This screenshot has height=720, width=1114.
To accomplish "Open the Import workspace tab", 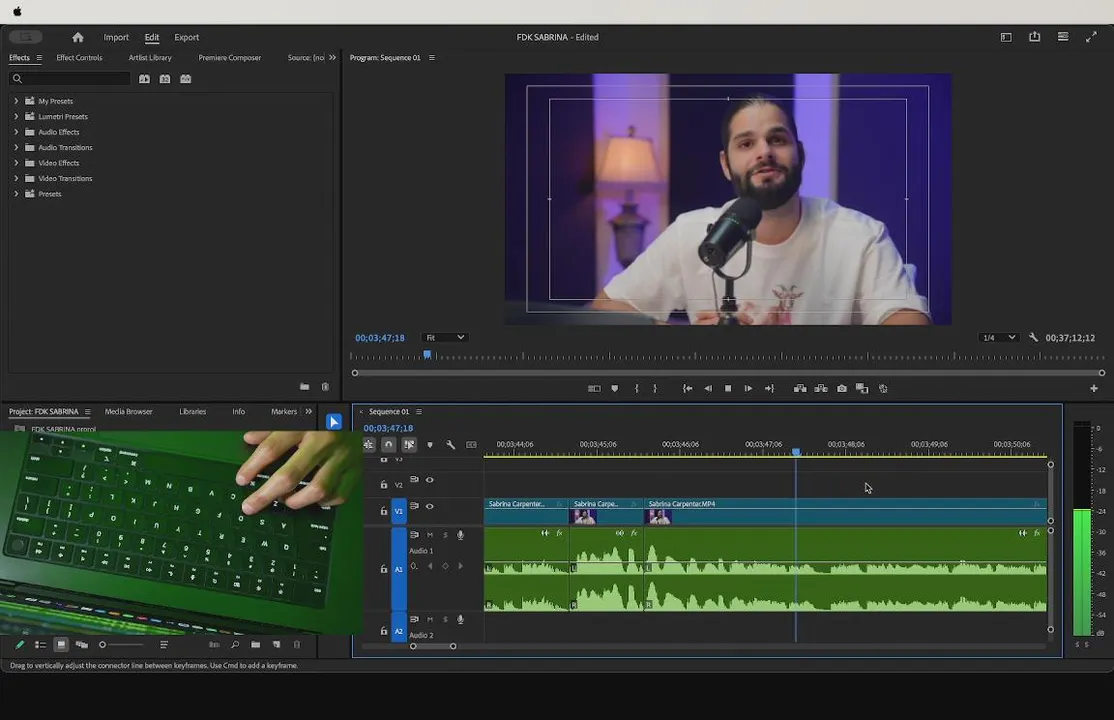I will [116, 37].
